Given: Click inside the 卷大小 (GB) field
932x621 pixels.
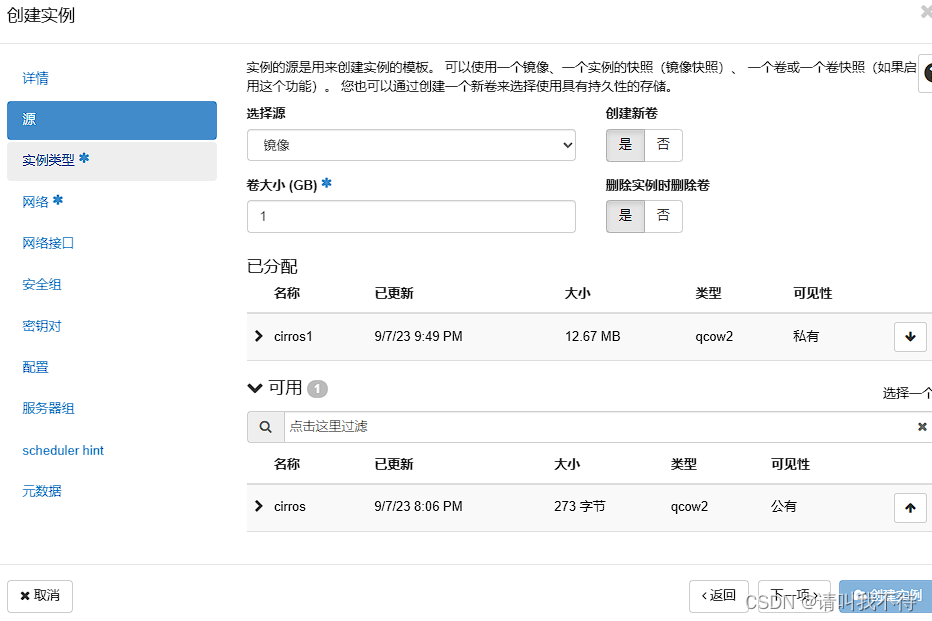Looking at the screenshot, I should point(411,216).
